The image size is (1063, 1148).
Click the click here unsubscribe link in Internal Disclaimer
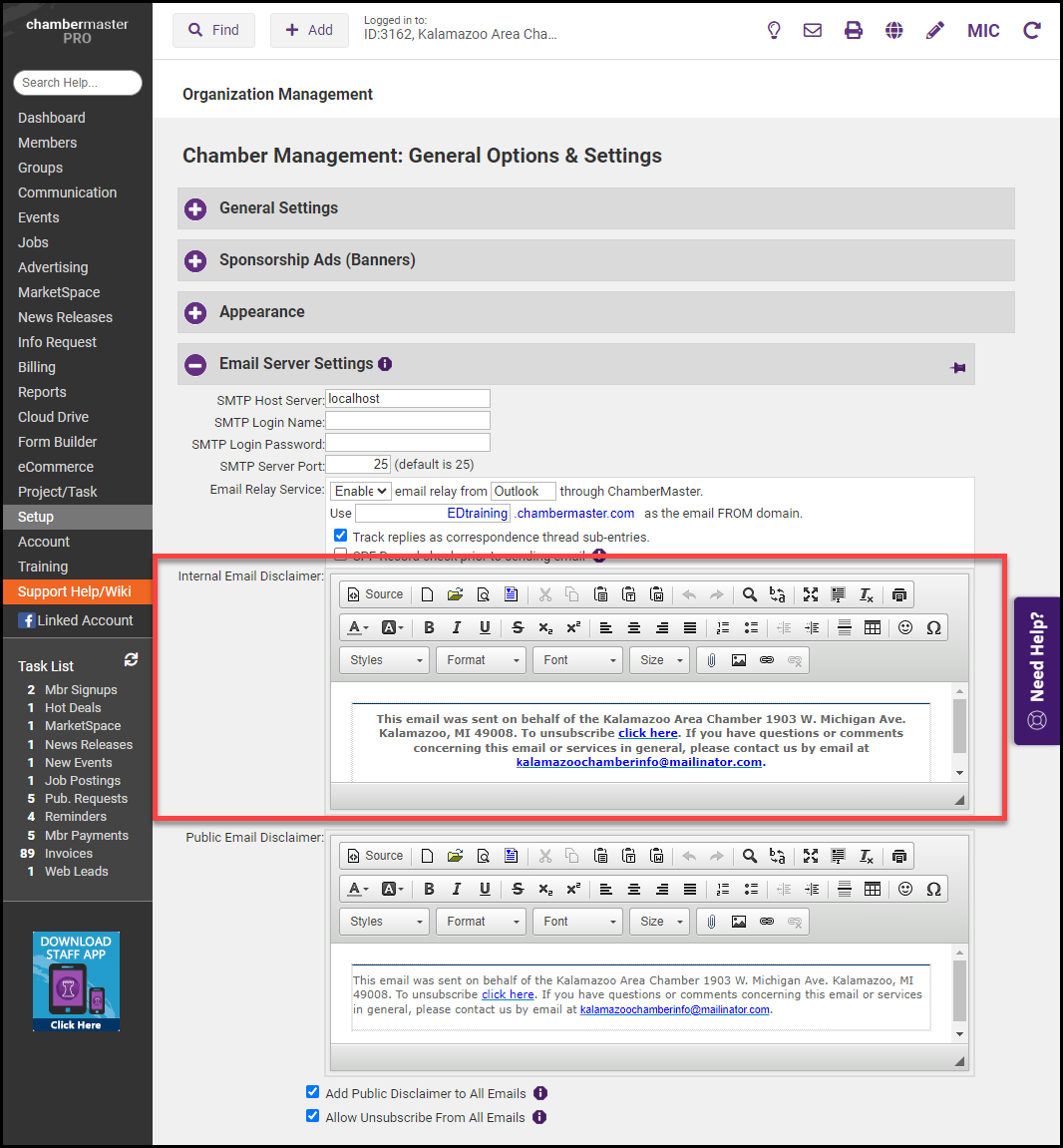[646, 732]
